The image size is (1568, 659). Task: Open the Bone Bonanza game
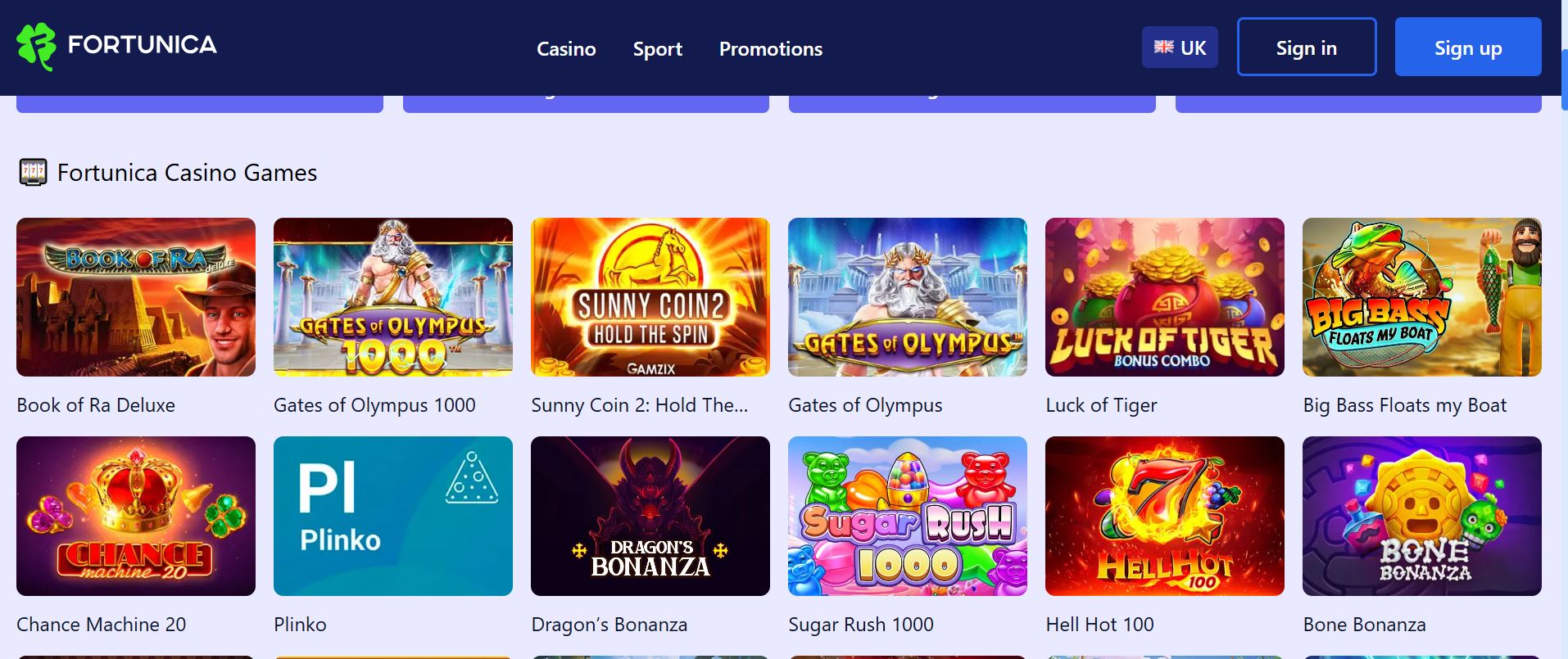(x=1420, y=516)
